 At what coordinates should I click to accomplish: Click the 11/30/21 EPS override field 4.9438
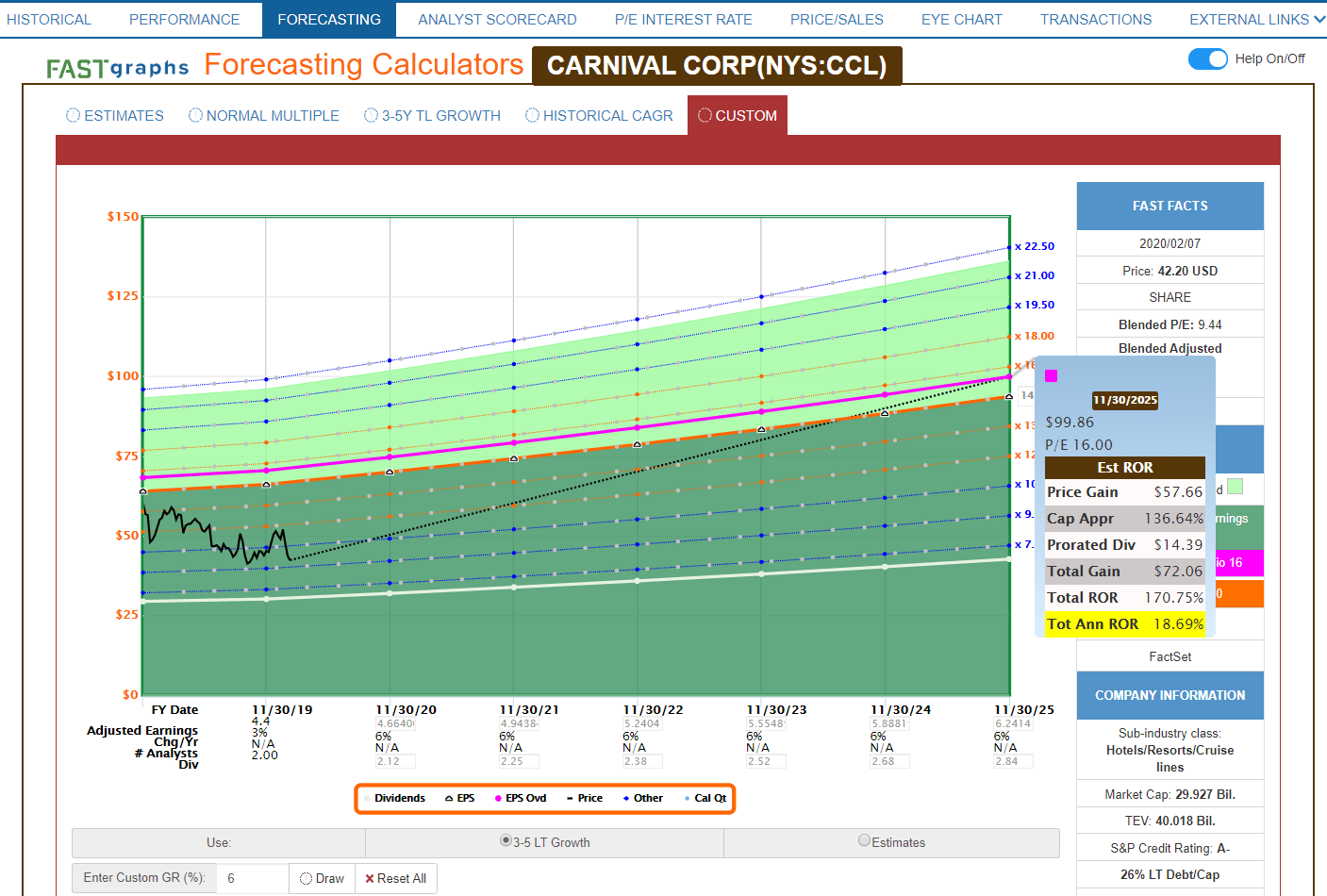click(x=519, y=723)
